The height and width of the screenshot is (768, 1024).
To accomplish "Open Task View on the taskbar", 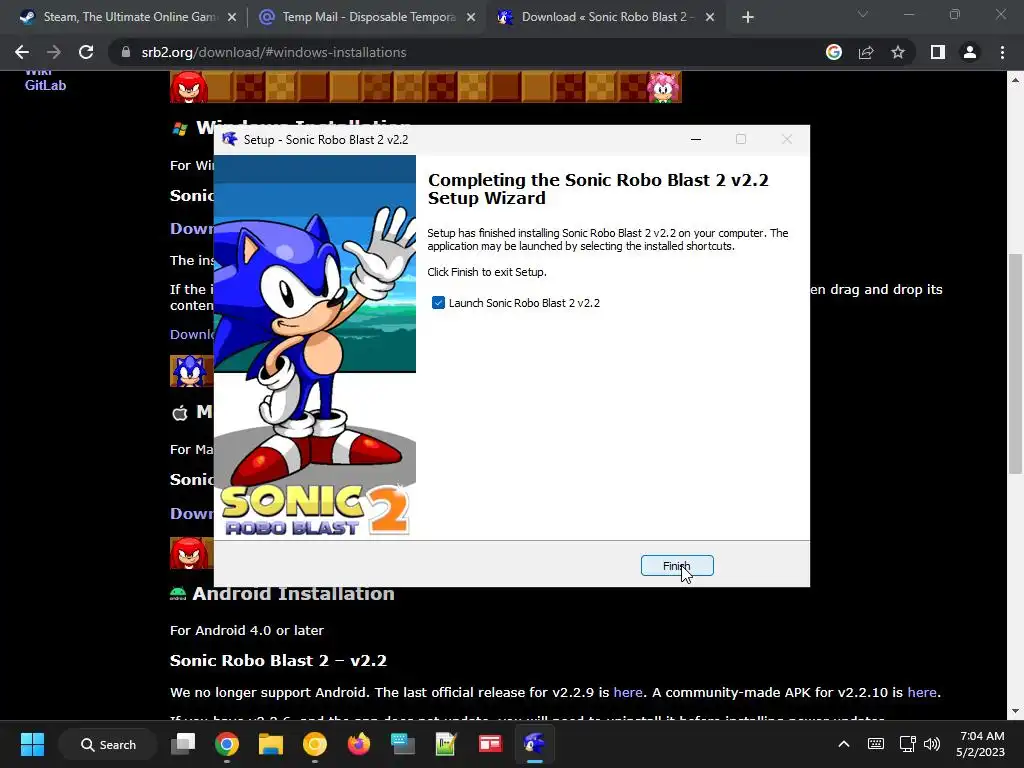I will point(183,744).
